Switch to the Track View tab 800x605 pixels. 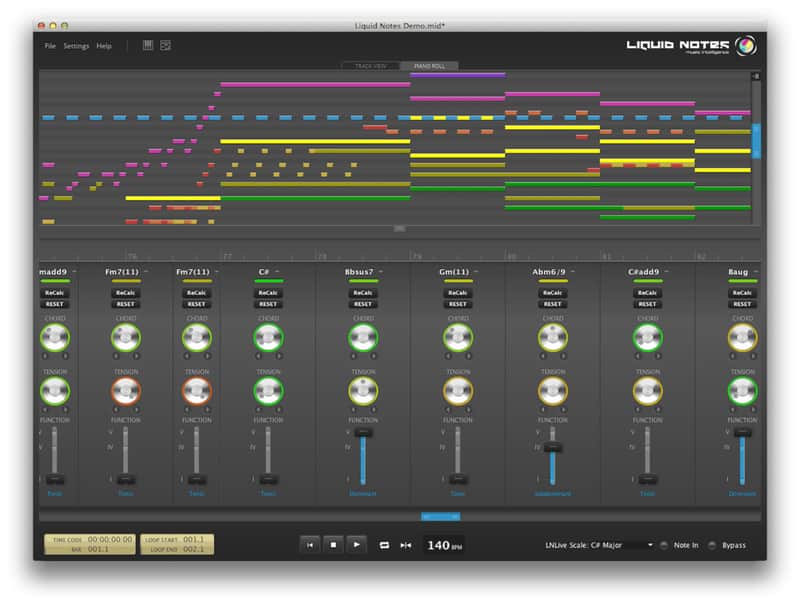pyautogui.click(x=371, y=66)
